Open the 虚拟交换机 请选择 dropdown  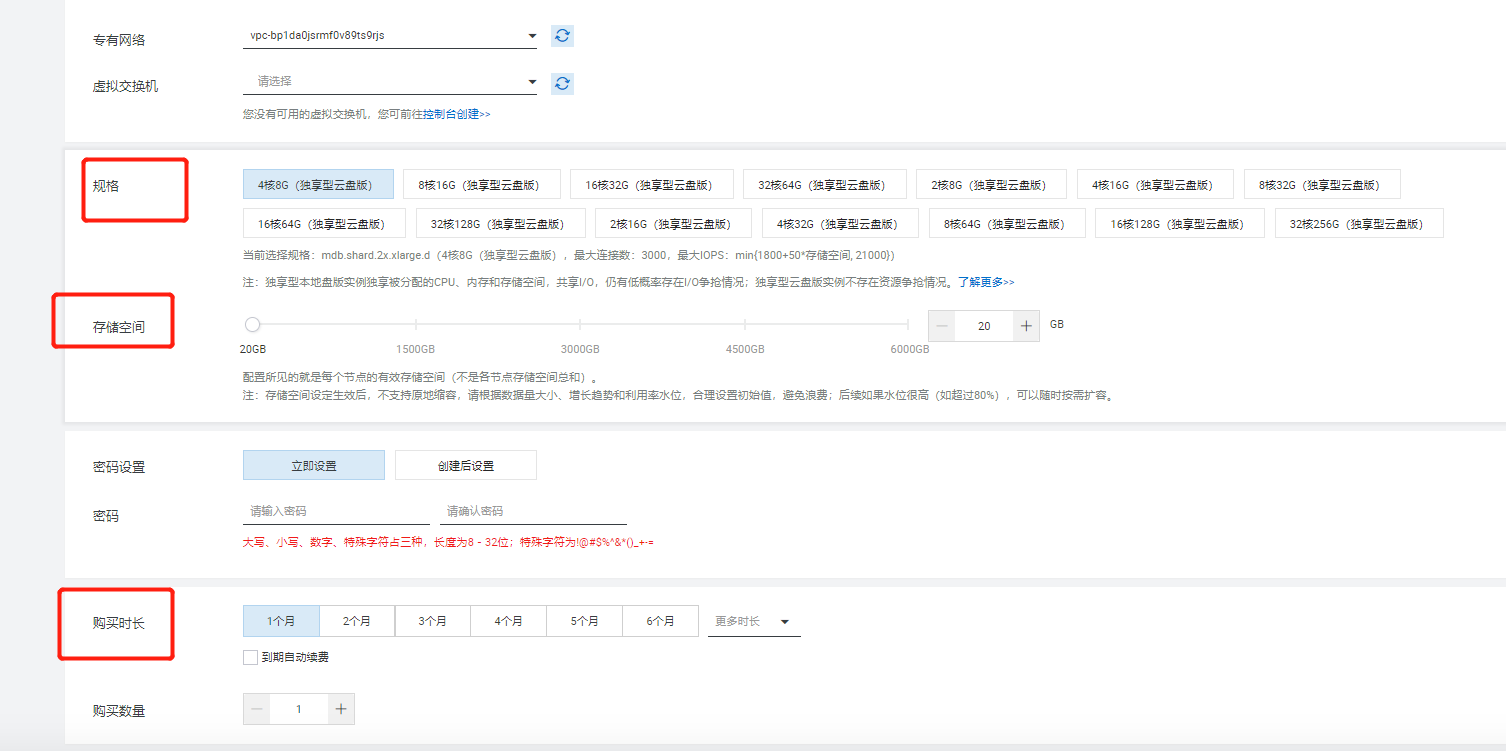coord(390,82)
